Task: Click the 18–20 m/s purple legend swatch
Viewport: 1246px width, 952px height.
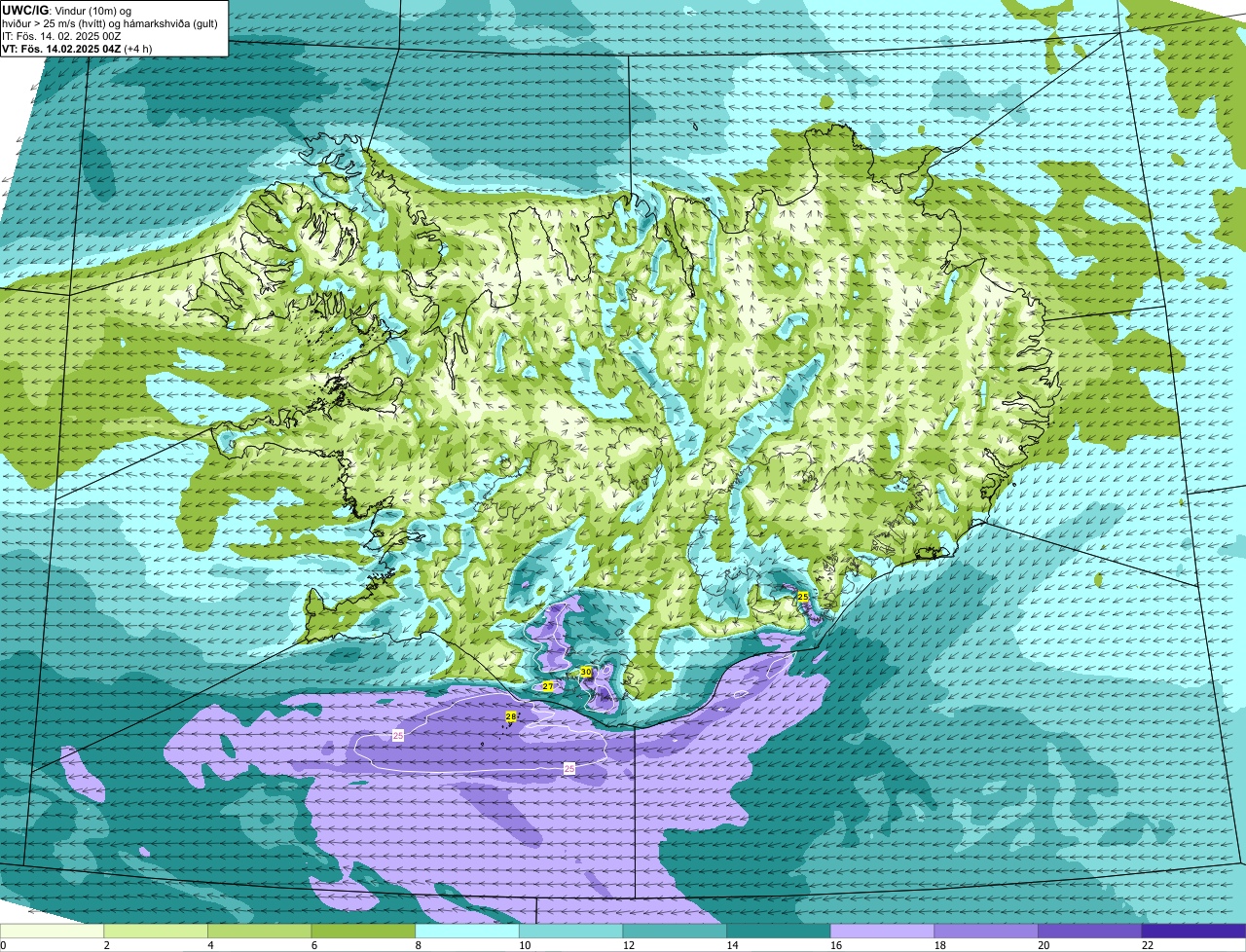Action: [986, 931]
